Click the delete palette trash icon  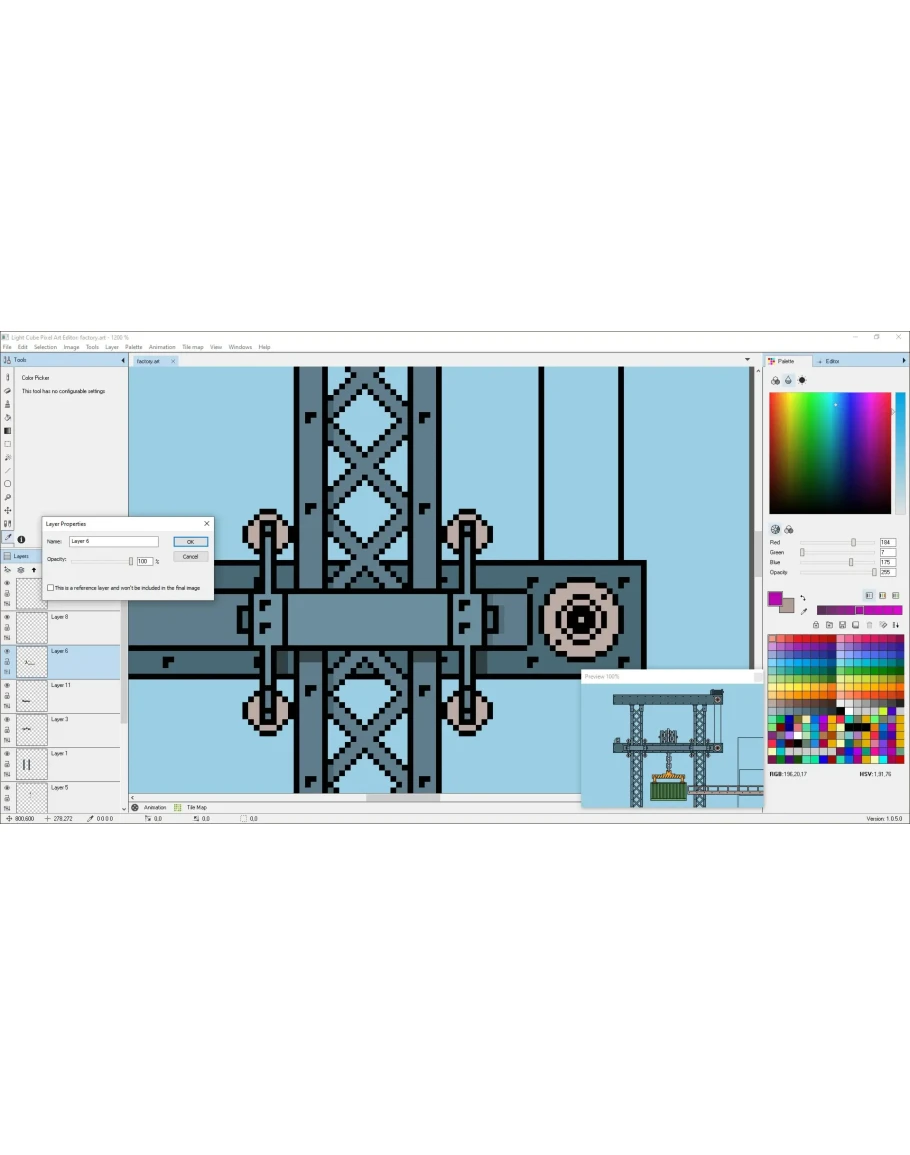(869, 625)
